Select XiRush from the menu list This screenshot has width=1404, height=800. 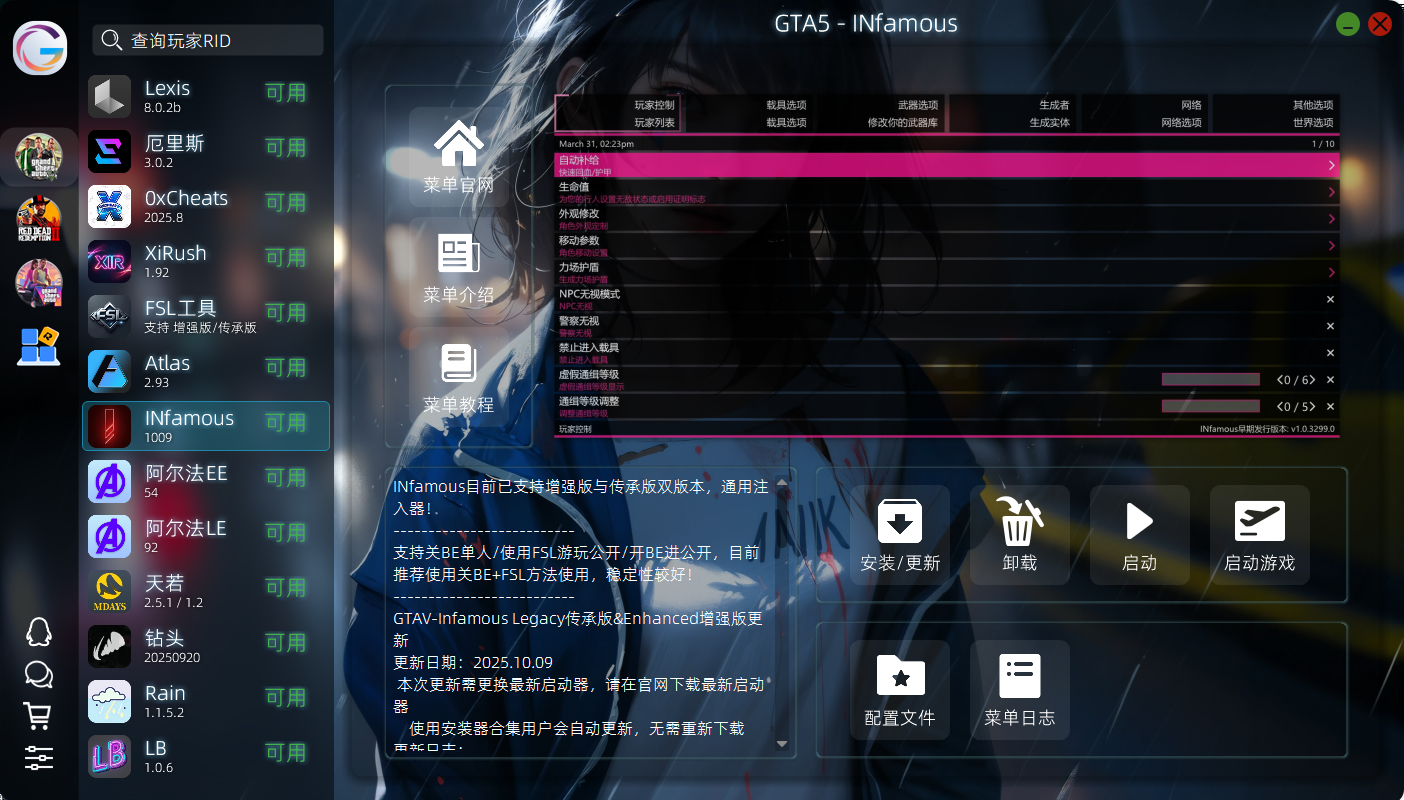[205, 261]
